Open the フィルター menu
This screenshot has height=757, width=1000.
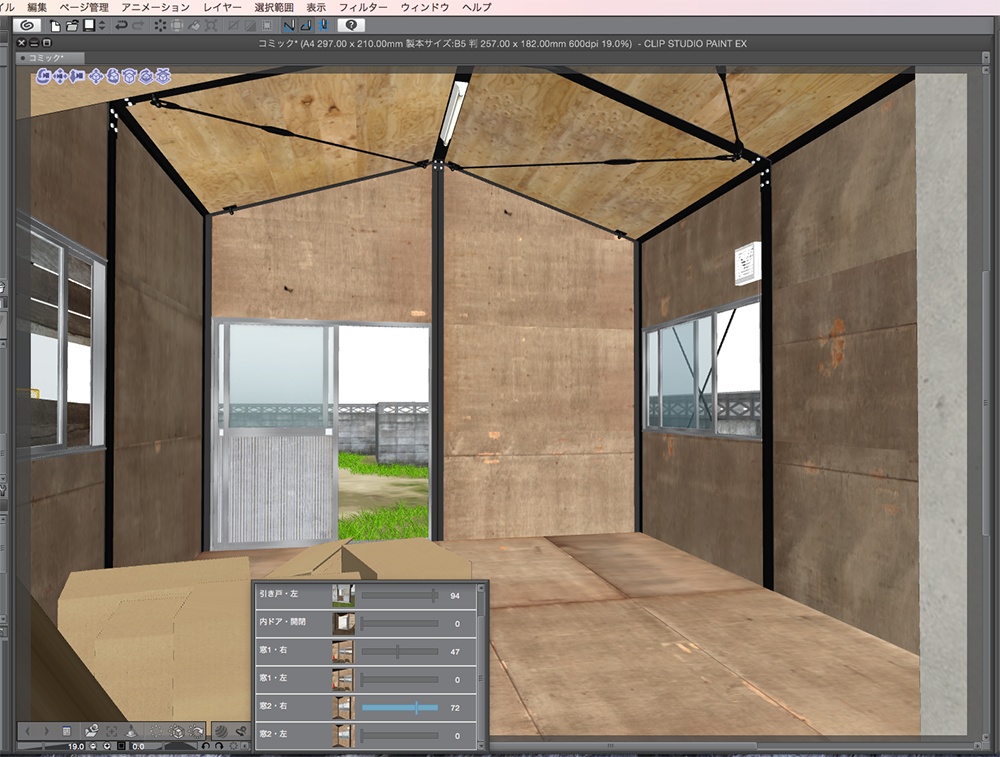point(363,7)
